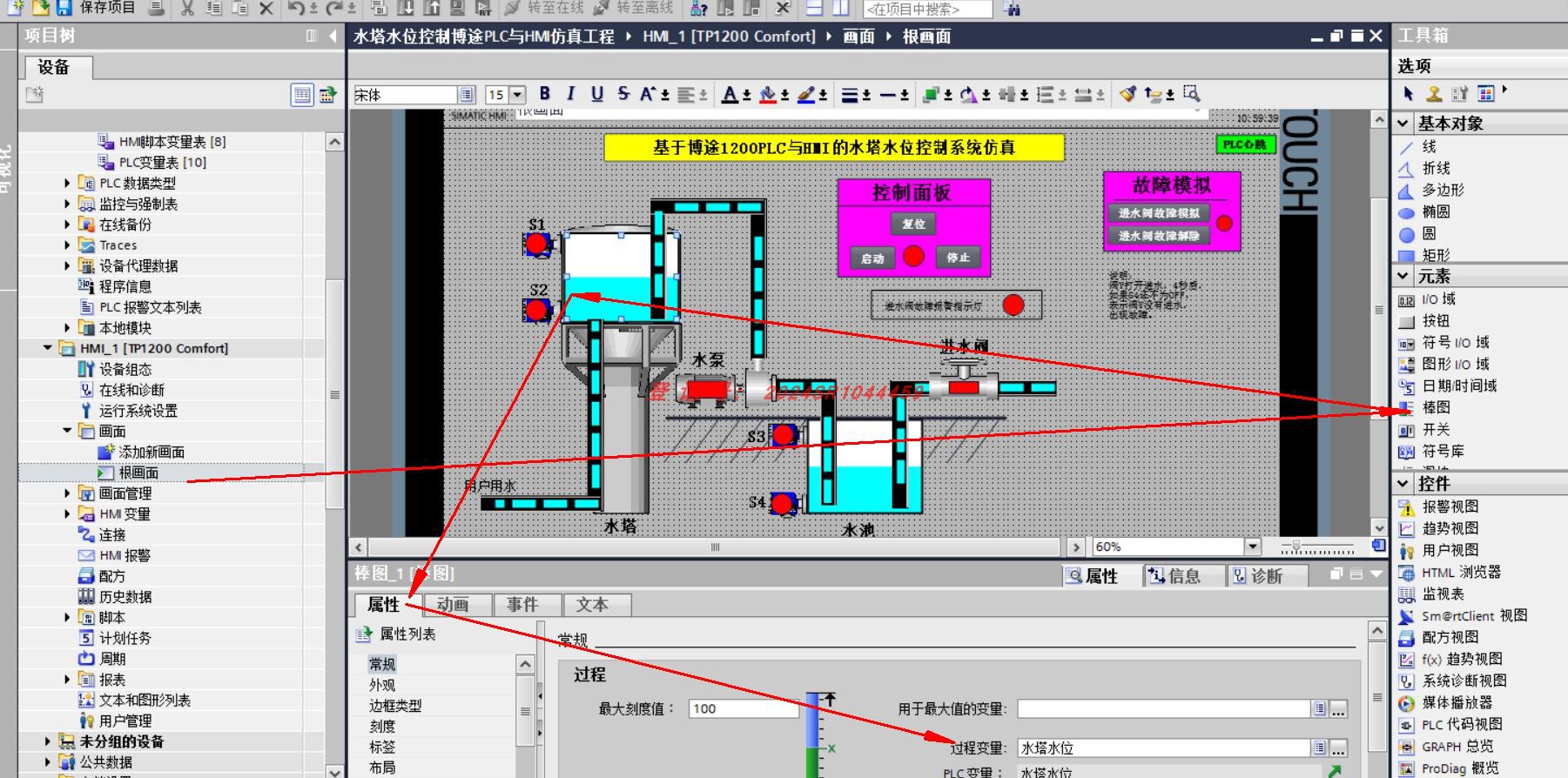The image size is (1568, 778).
Task: Click the 最大刻度值 input field
Action: click(x=744, y=709)
